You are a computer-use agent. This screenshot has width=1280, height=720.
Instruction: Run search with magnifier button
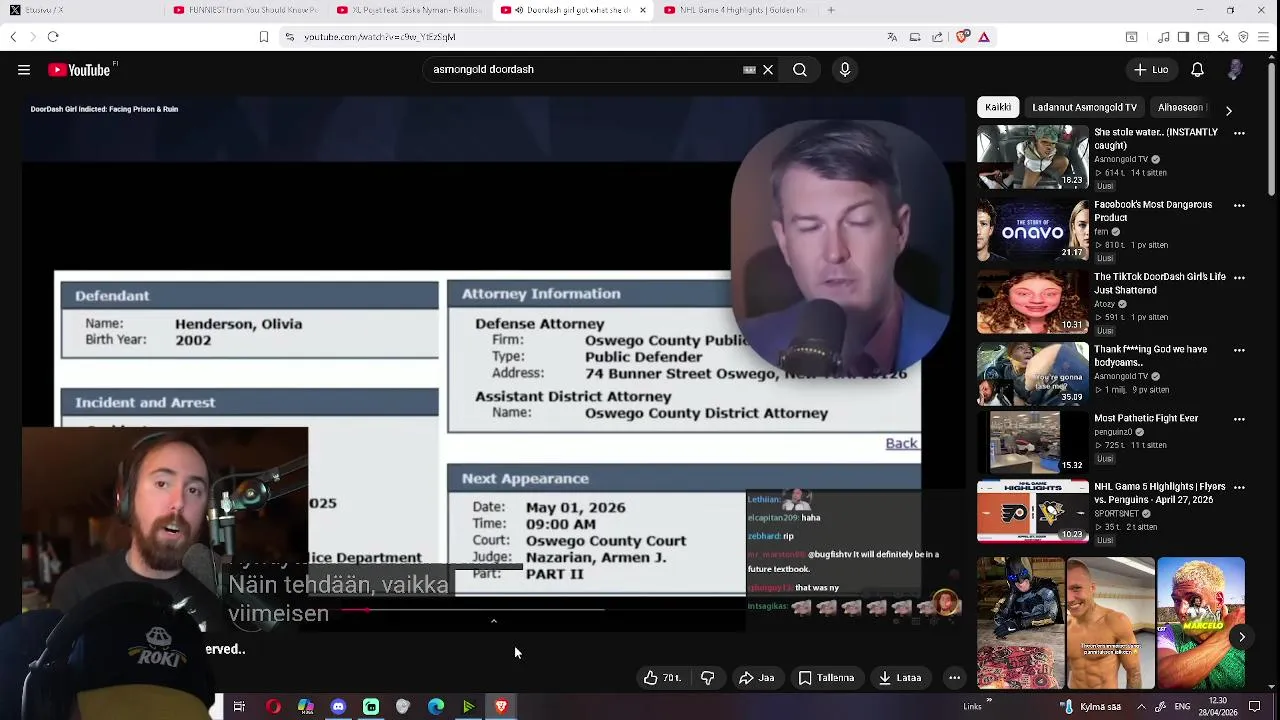(x=800, y=70)
